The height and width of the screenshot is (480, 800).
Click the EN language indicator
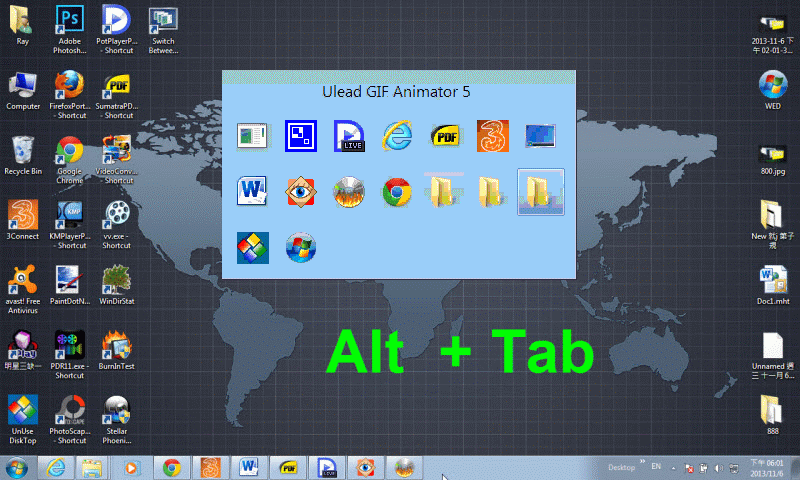point(656,466)
